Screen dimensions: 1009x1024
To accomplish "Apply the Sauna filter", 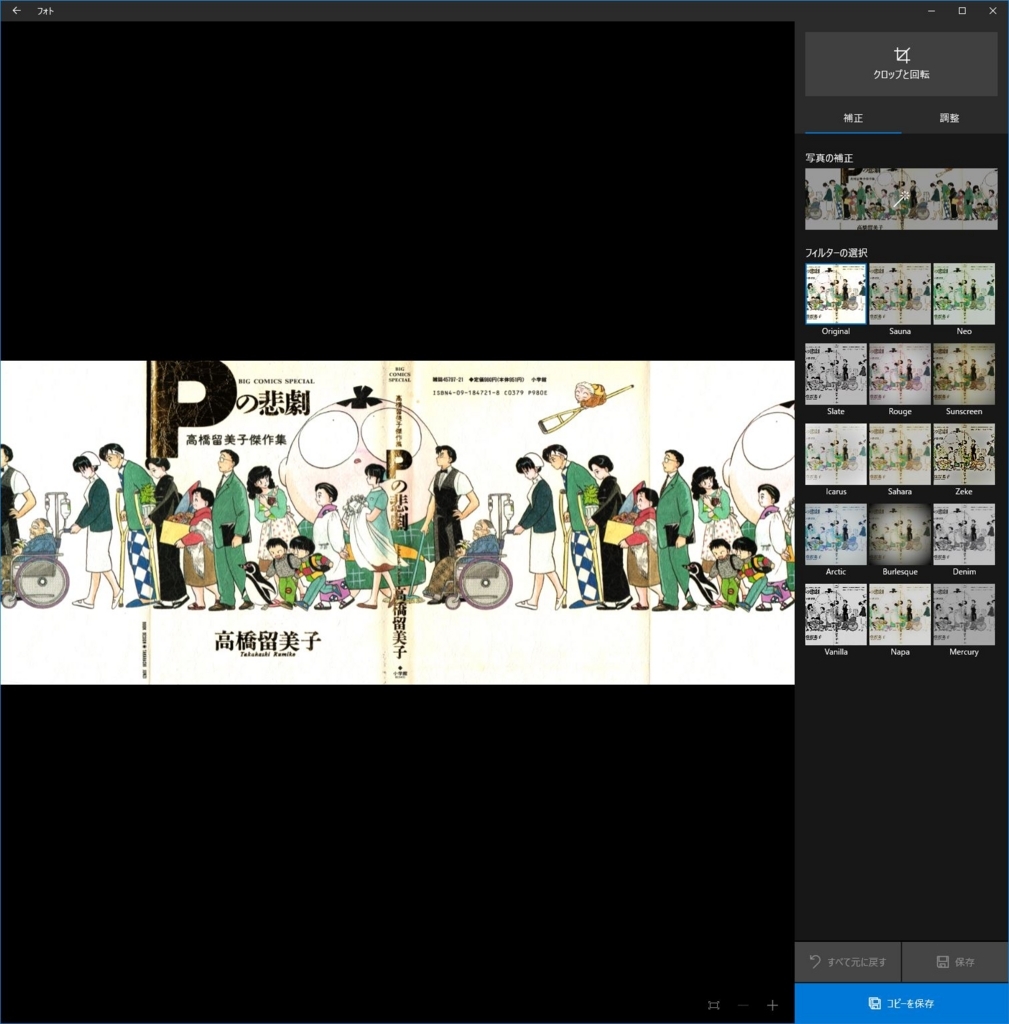I will coord(900,294).
